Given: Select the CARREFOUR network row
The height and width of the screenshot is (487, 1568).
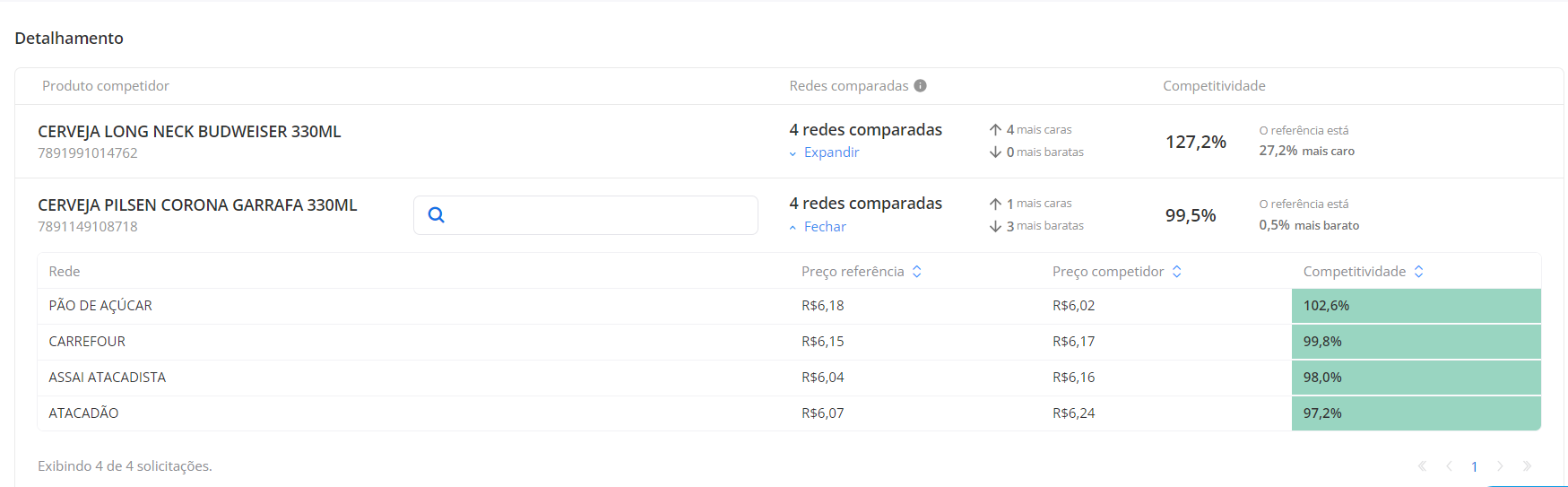Looking at the screenshot, I should 789,342.
